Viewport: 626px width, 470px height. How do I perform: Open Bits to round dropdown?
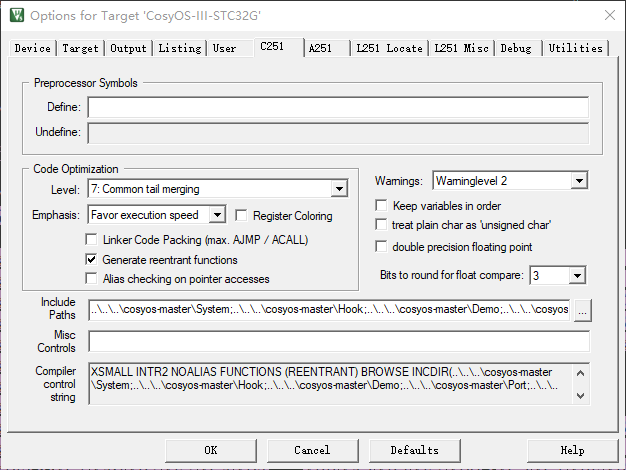[576, 275]
